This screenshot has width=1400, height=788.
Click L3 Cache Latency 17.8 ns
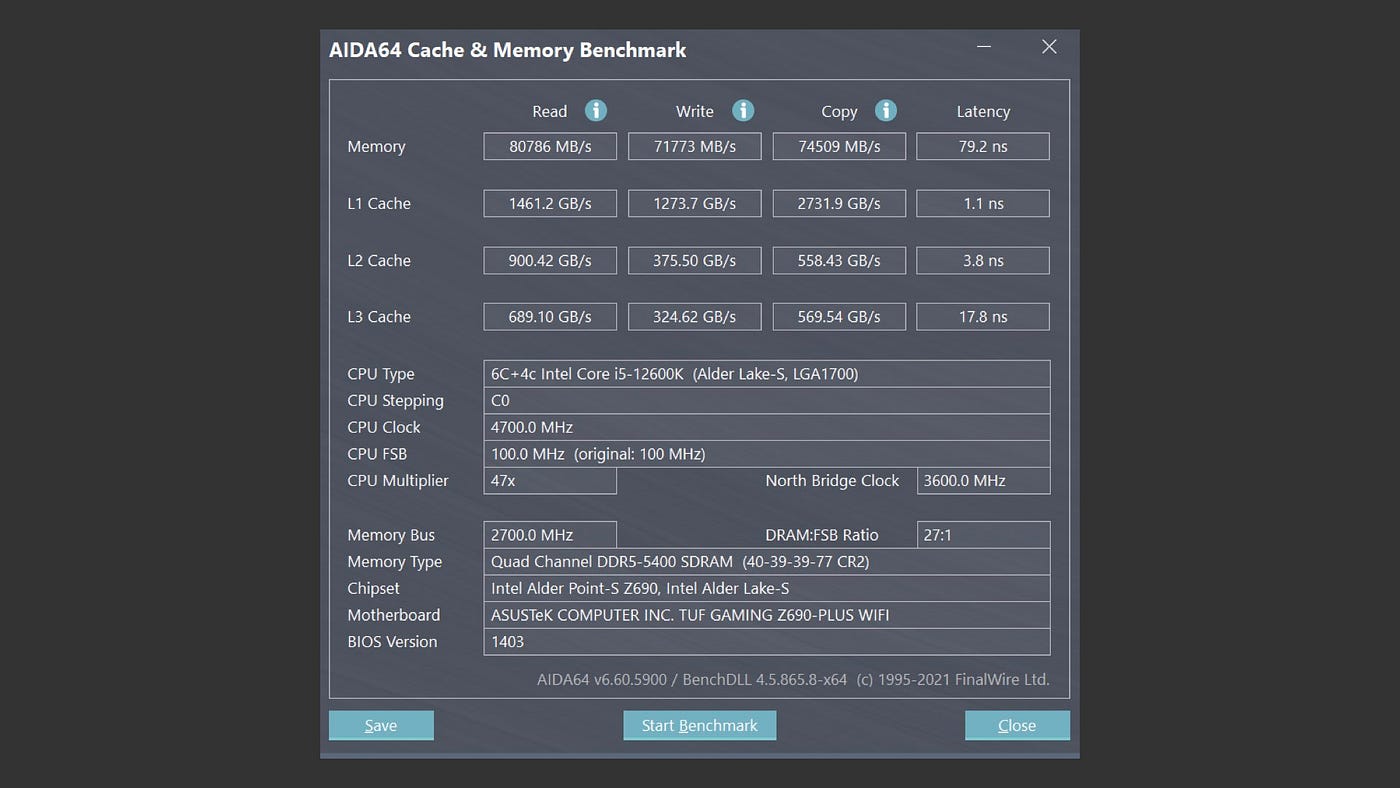tap(983, 316)
